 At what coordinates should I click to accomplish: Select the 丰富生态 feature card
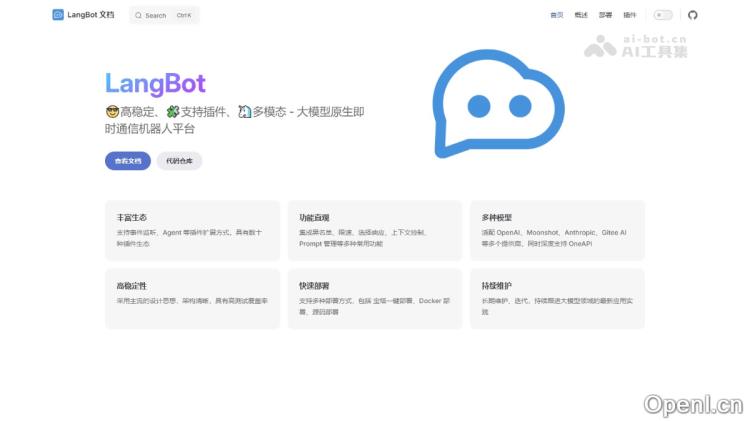click(192, 231)
